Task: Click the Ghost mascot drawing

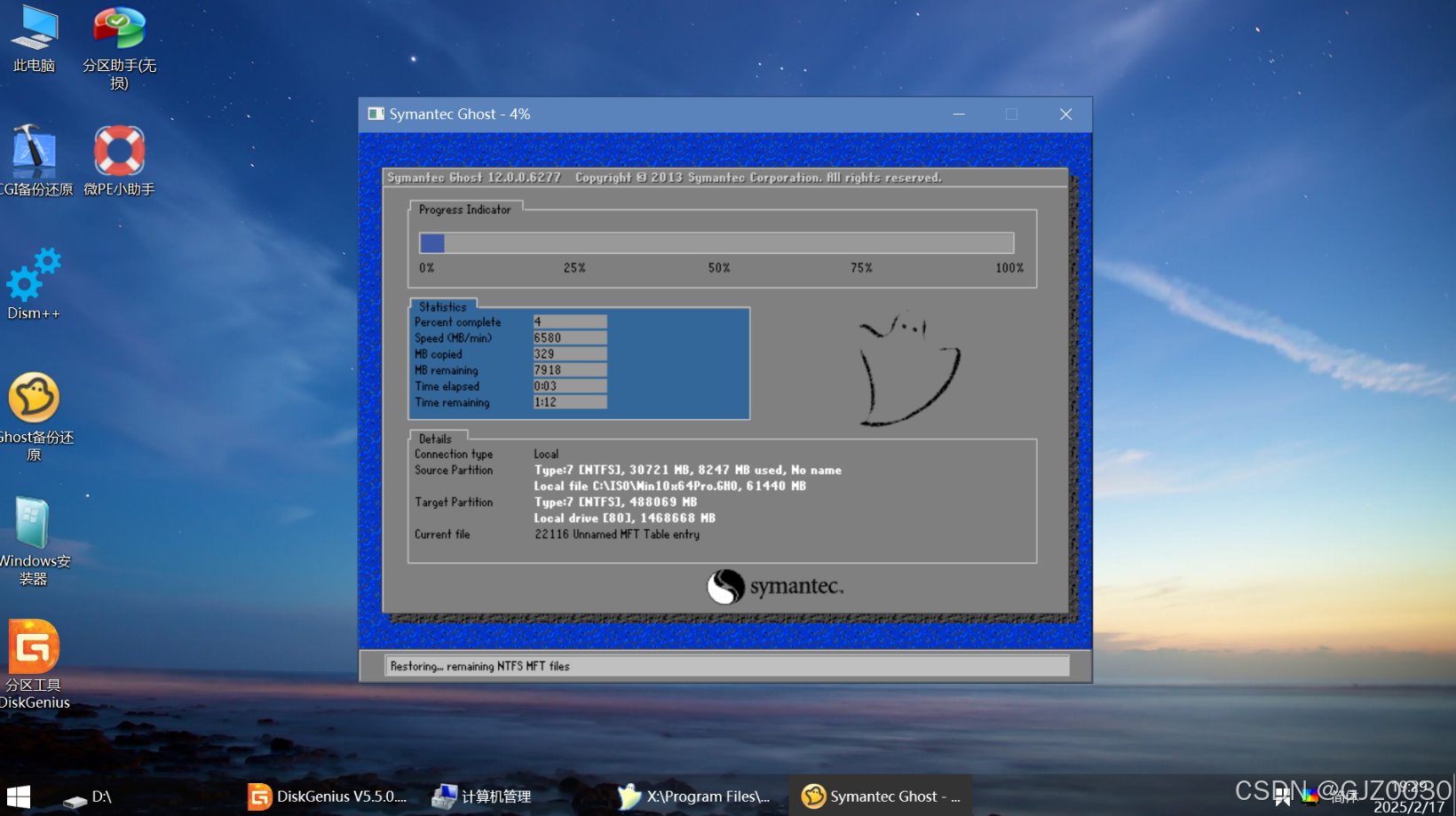Action: click(909, 369)
